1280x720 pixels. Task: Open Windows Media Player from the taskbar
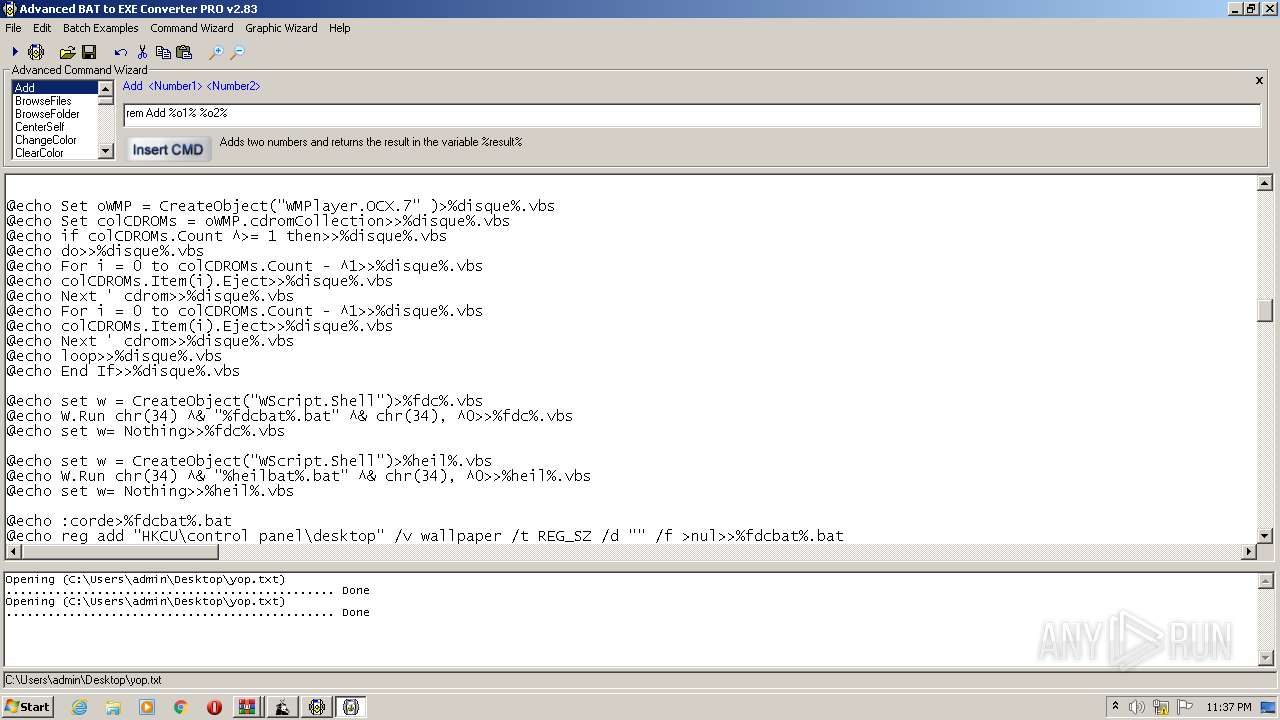[x=147, y=707]
